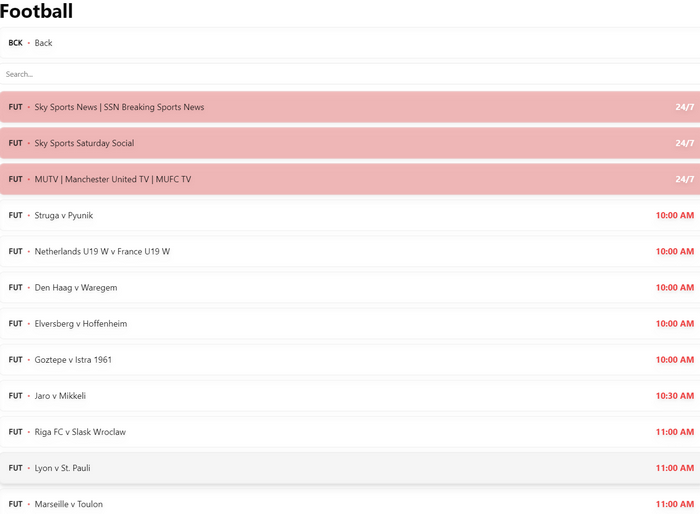Image resolution: width=700 pixels, height=514 pixels.
Task: Click FUT tag on Struga v Pyunik row
Action: point(15,216)
